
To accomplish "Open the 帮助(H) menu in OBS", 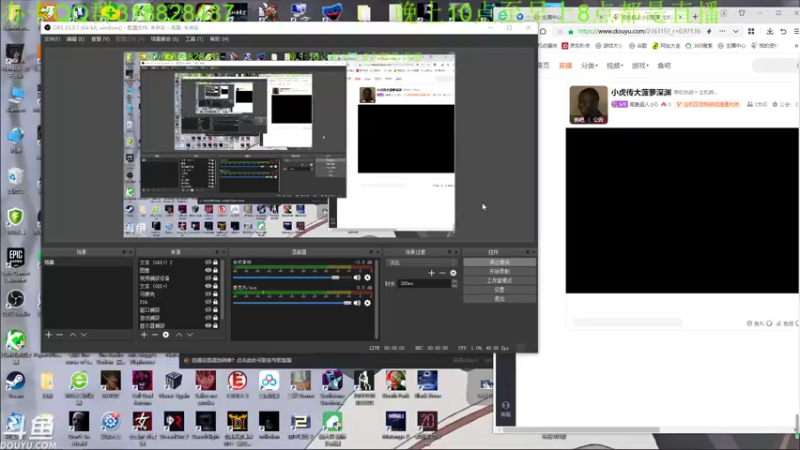I will coord(219,39).
